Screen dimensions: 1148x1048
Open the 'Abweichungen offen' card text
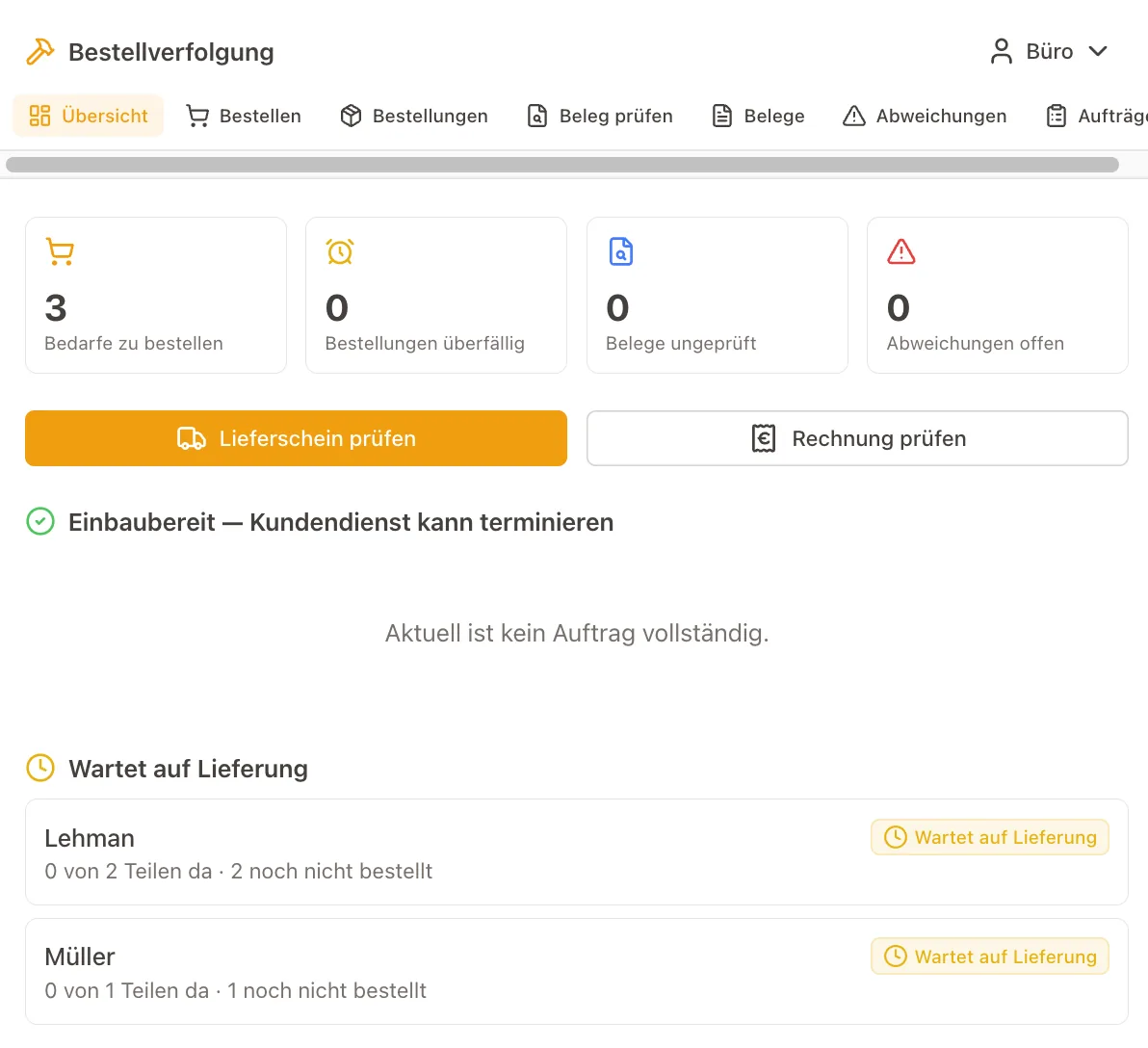976,344
